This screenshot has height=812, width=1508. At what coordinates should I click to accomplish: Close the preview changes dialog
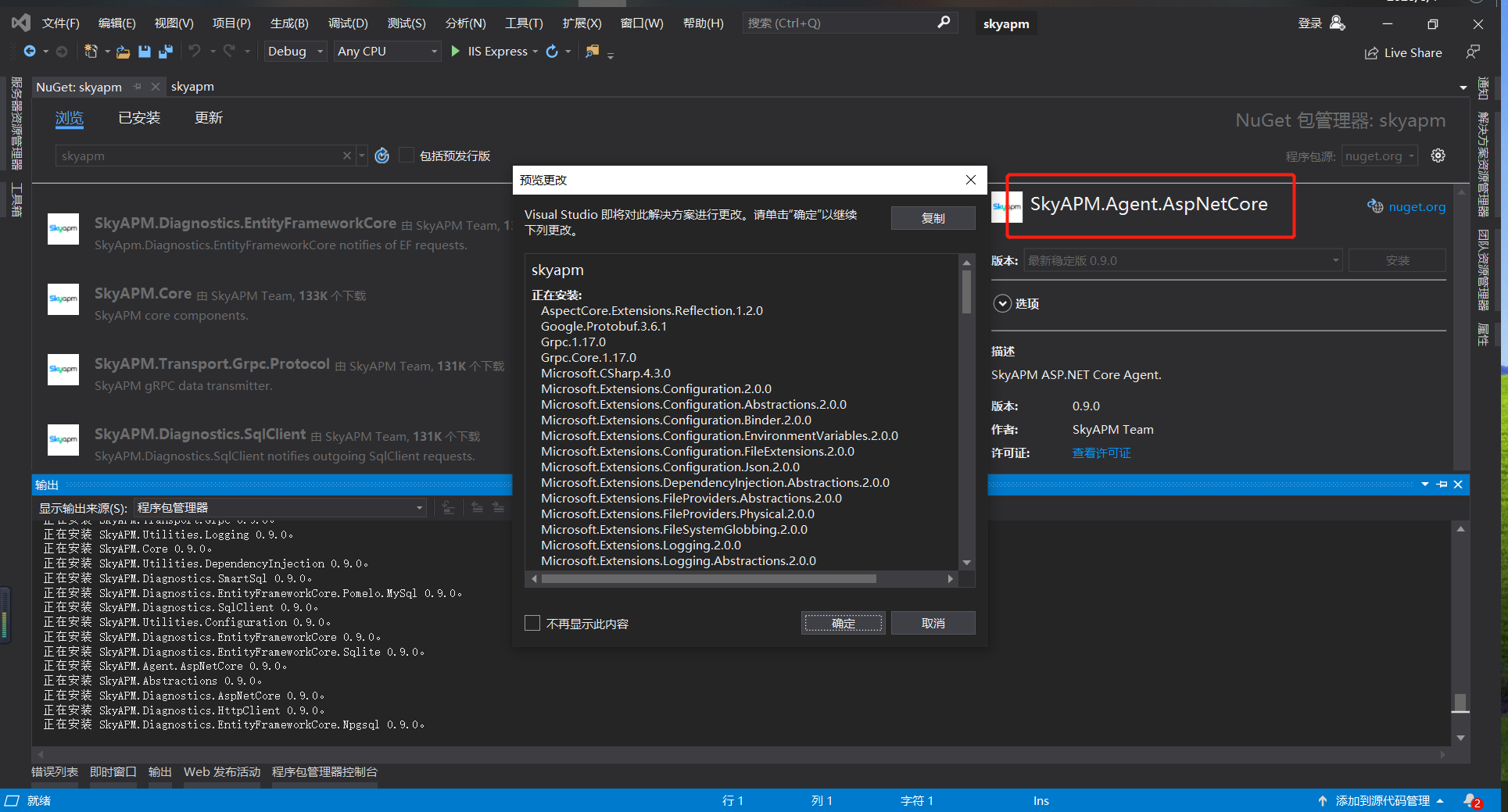970,180
